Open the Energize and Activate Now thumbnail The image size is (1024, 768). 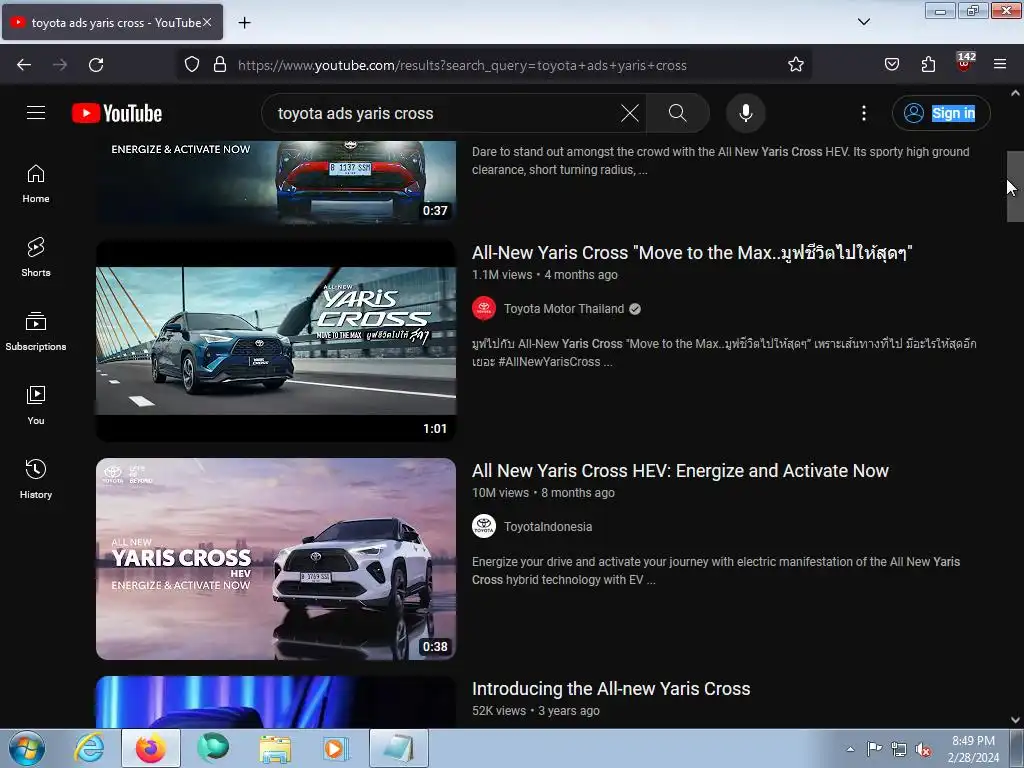tap(276, 559)
